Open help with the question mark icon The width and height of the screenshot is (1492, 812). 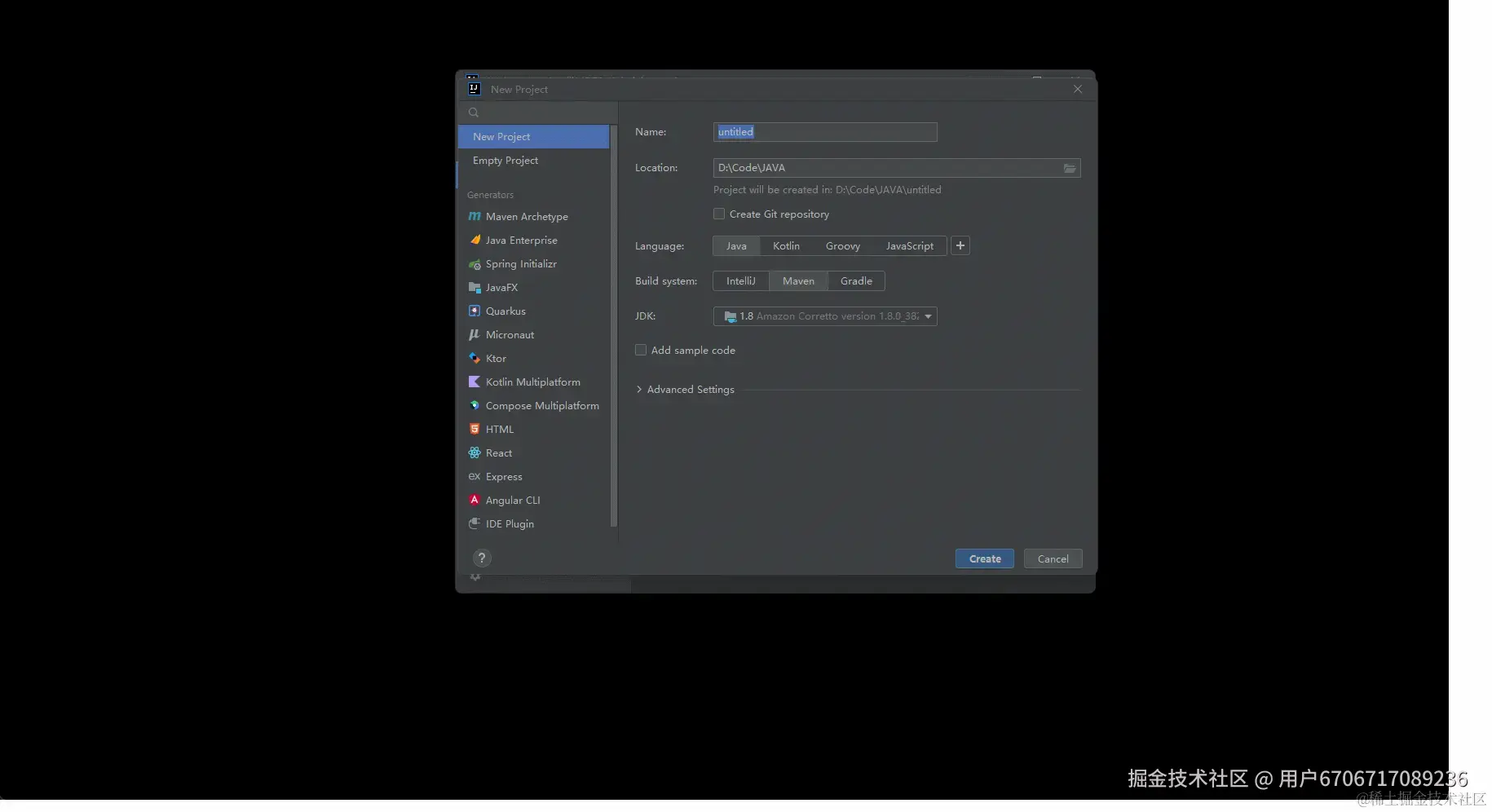pyautogui.click(x=482, y=558)
